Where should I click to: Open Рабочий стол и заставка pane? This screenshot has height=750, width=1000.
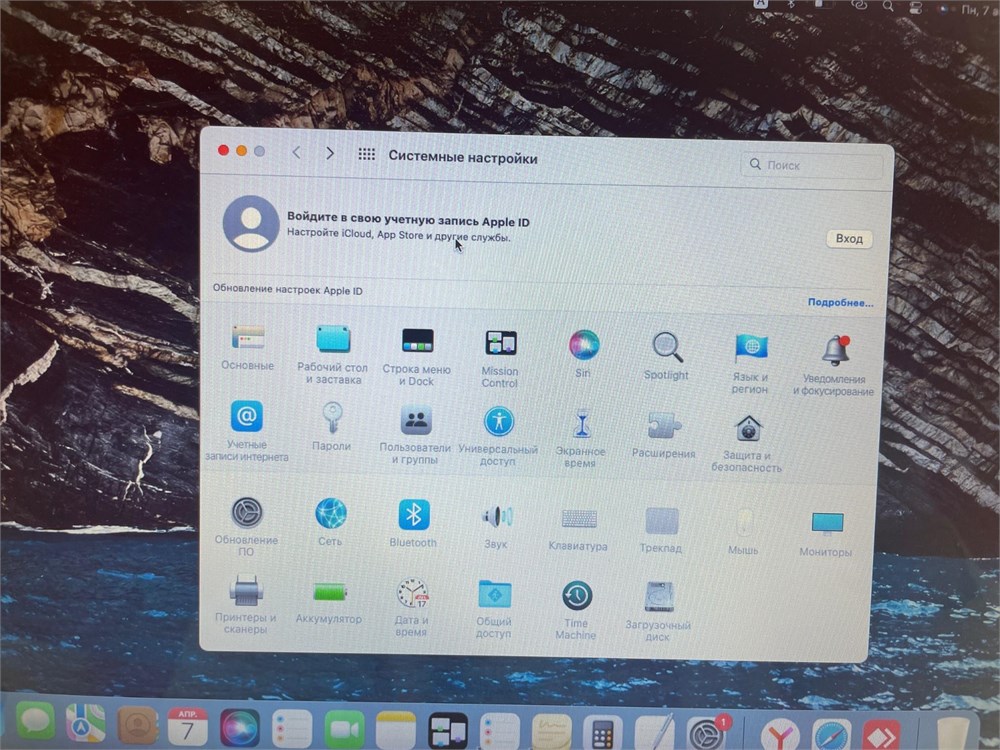[332, 354]
